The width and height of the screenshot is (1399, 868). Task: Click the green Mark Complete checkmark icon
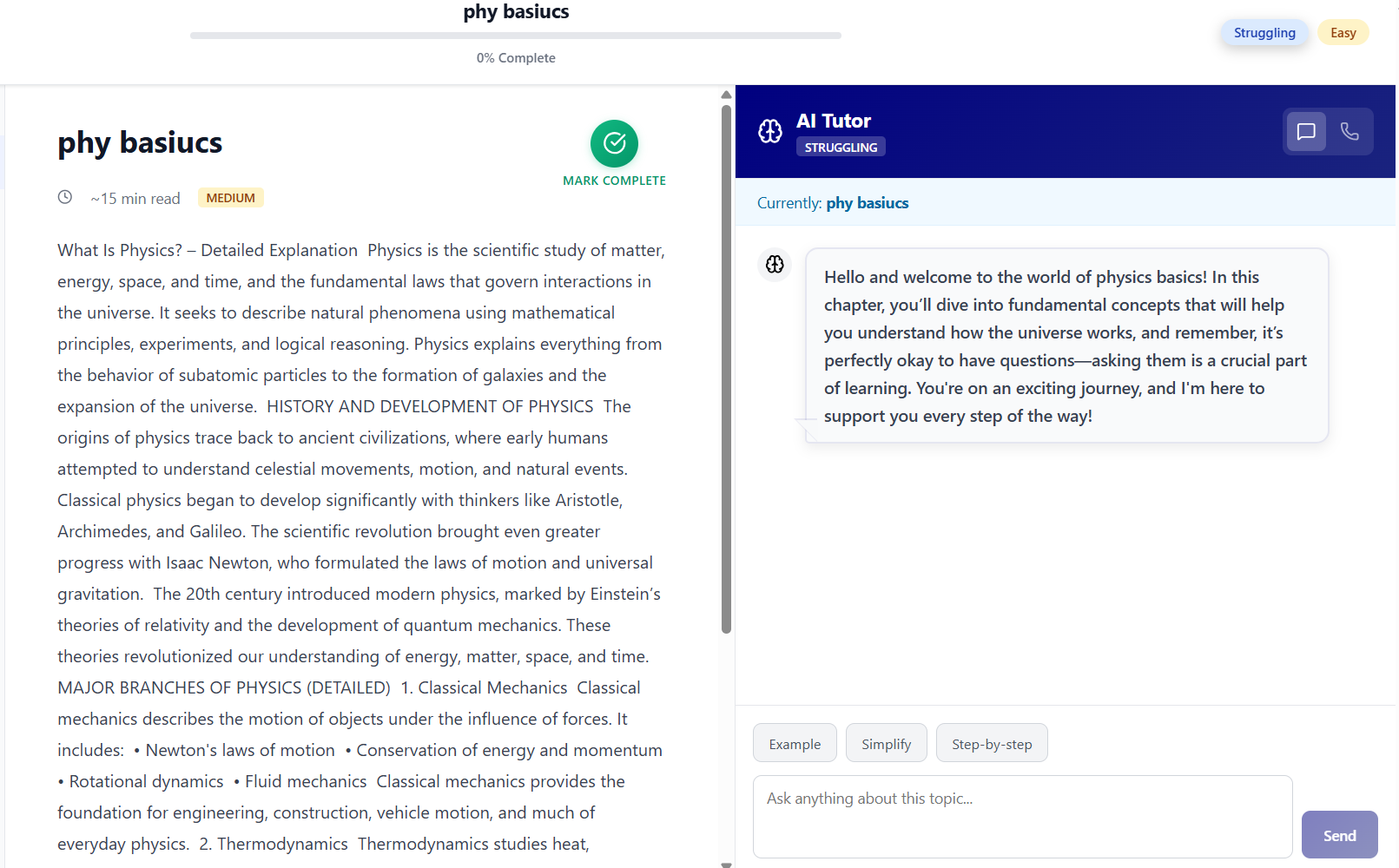(614, 143)
